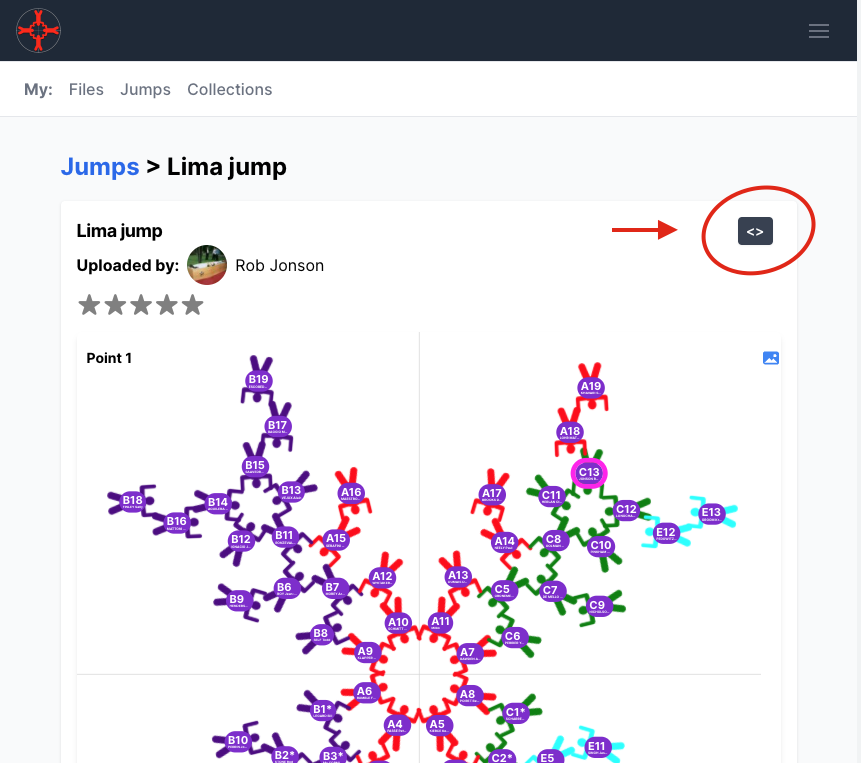Click the B18 jumper on far left

coord(133,501)
